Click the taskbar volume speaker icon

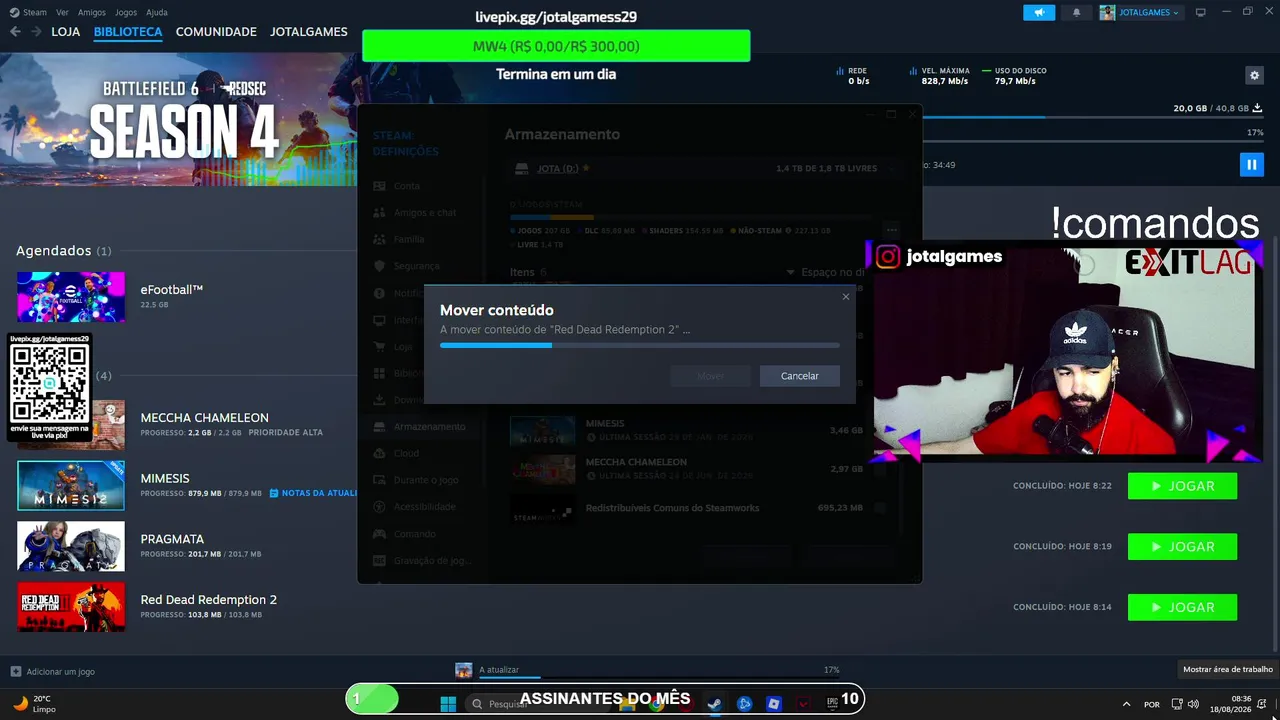(x=1195, y=704)
